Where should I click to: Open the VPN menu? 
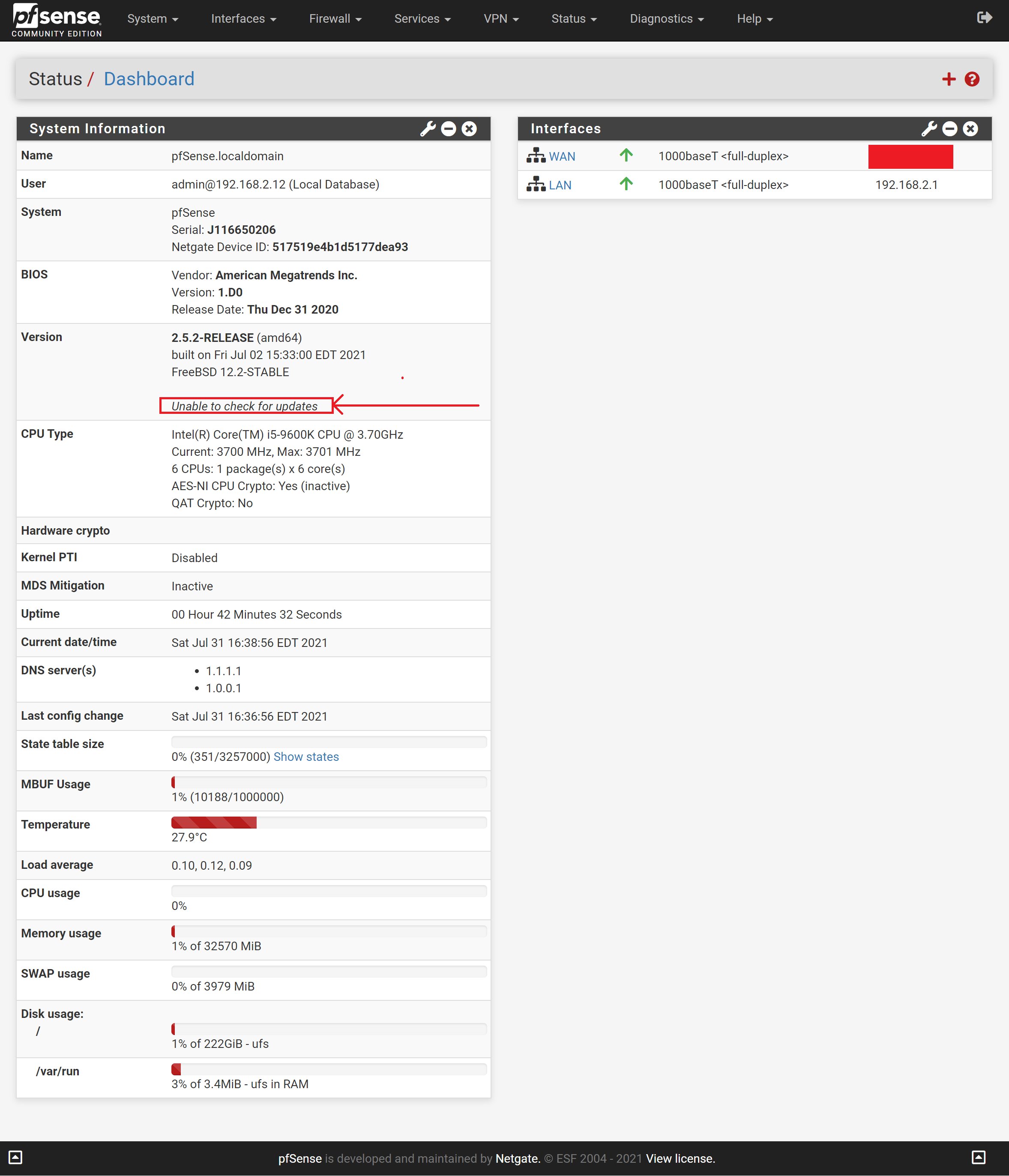[x=500, y=19]
